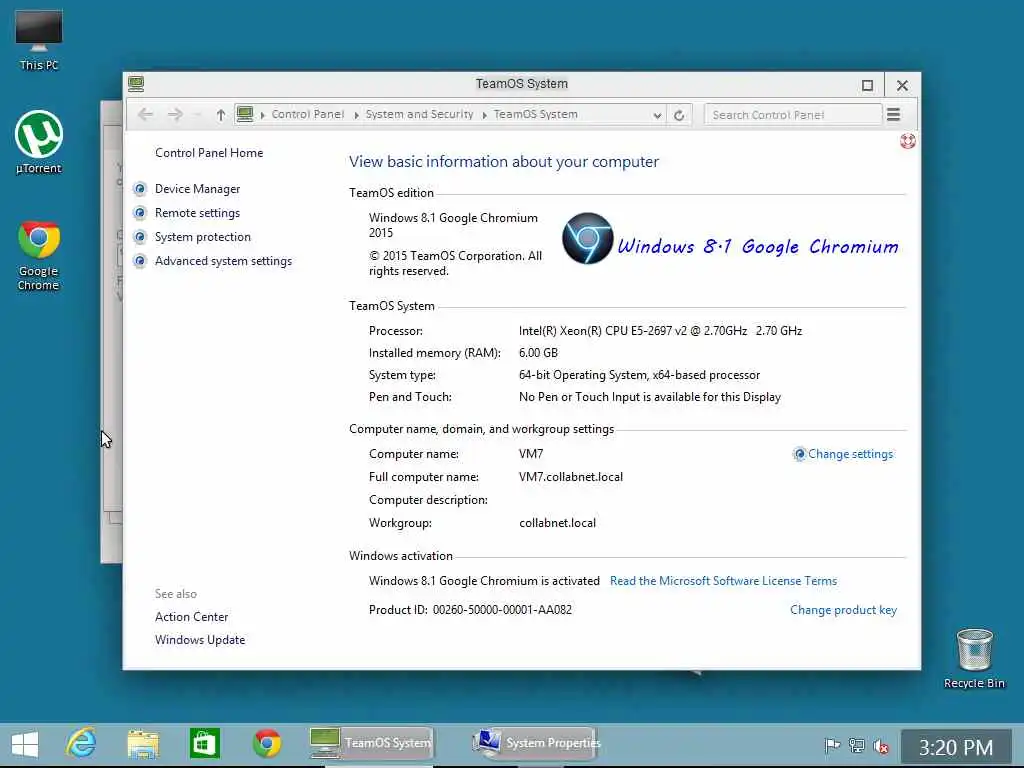
Task: Select the processor value Intel(R) Xeon(R) text
Action: pyautogui.click(x=660, y=331)
